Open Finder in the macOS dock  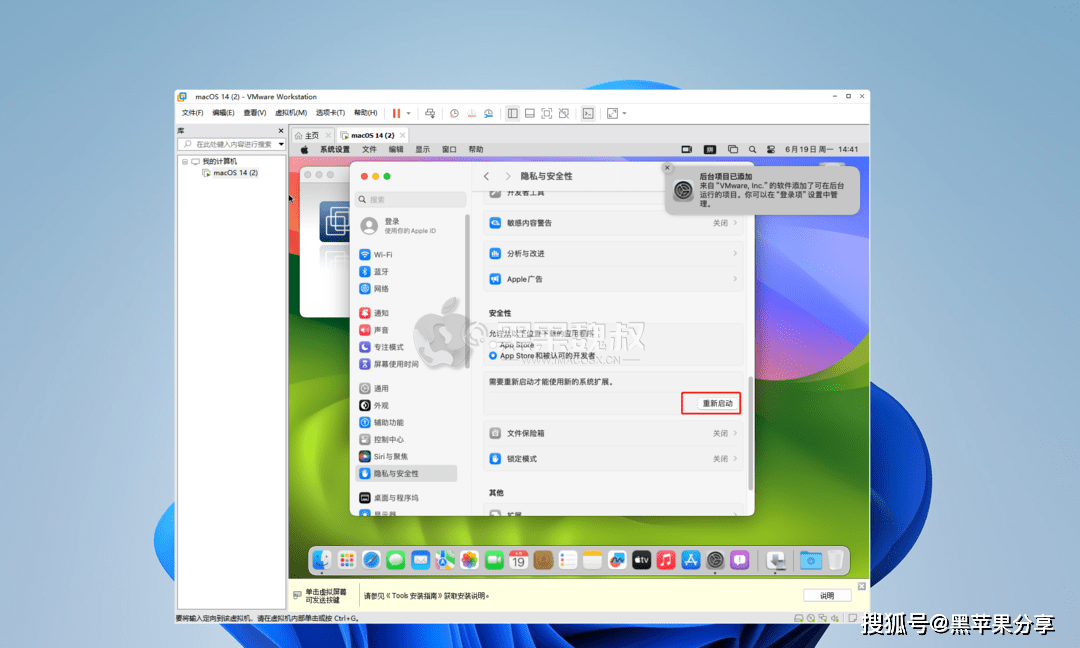[x=322, y=560]
